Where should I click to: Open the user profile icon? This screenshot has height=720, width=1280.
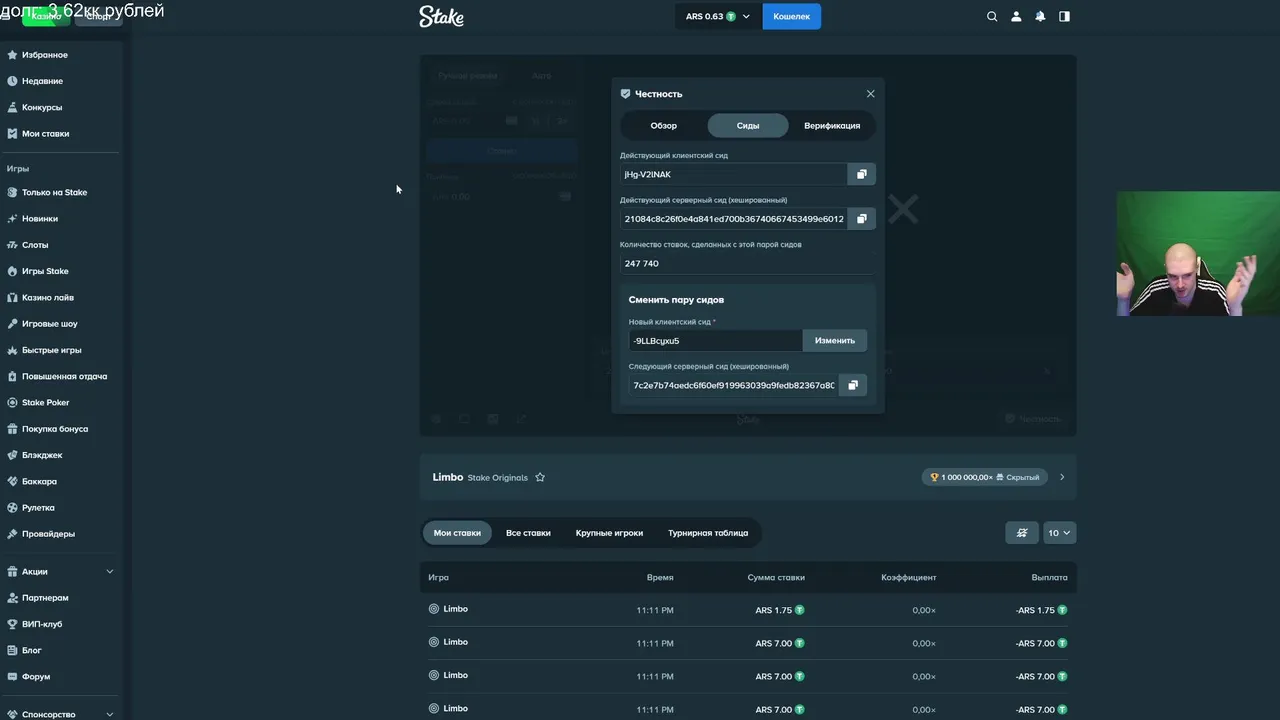pos(1016,16)
